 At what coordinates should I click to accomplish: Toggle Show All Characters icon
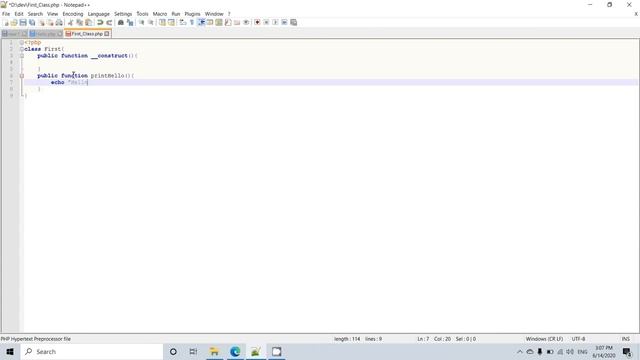[x=192, y=22]
